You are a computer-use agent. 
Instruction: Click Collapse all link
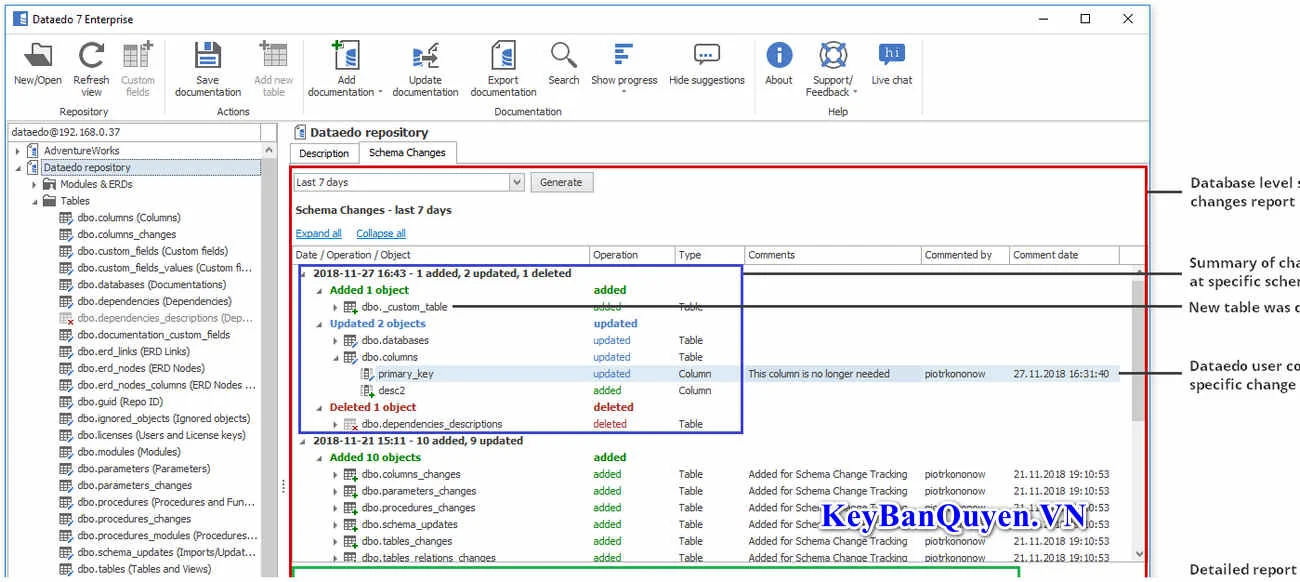[x=381, y=234]
